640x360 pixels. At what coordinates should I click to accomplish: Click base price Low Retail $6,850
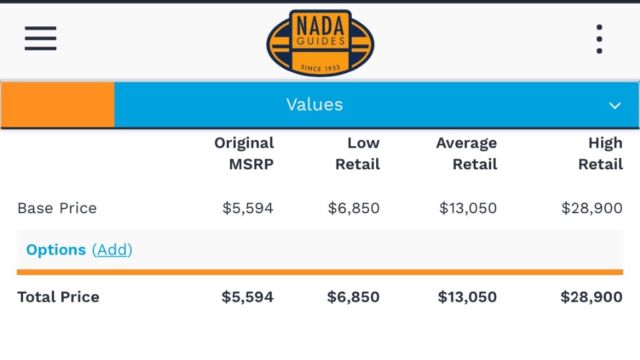tap(354, 208)
